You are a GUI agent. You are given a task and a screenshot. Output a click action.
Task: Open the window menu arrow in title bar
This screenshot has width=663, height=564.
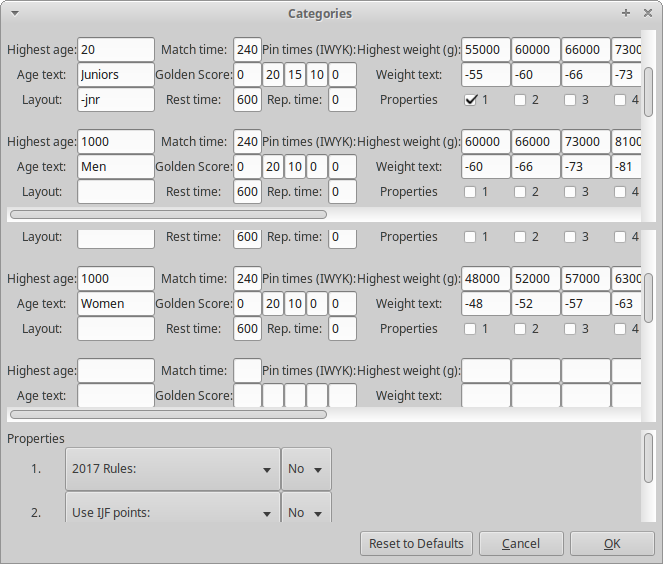coord(13,14)
